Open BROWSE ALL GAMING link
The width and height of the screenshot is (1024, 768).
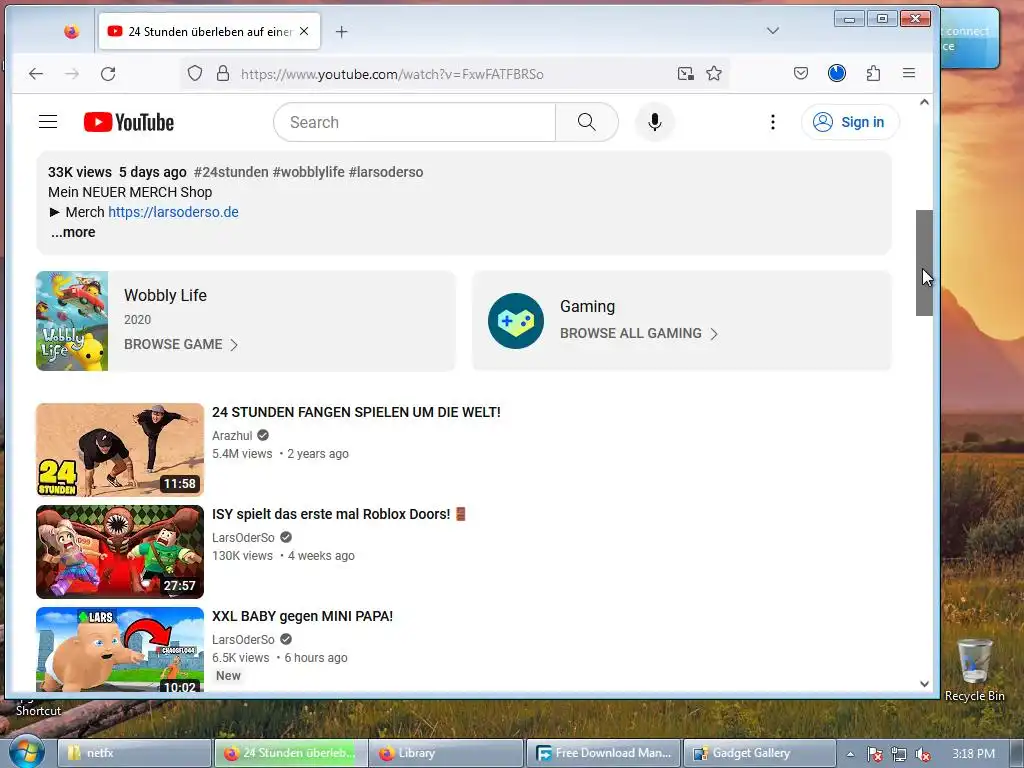pyautogui.click(x=639, y=333)
